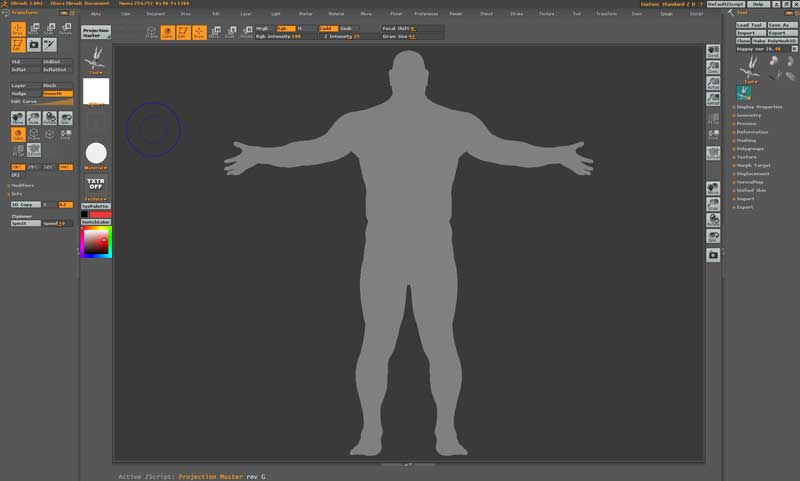This screenshot has height=481, width=800.
Task: Open the Preferences menu
Action: pos(426,14)
